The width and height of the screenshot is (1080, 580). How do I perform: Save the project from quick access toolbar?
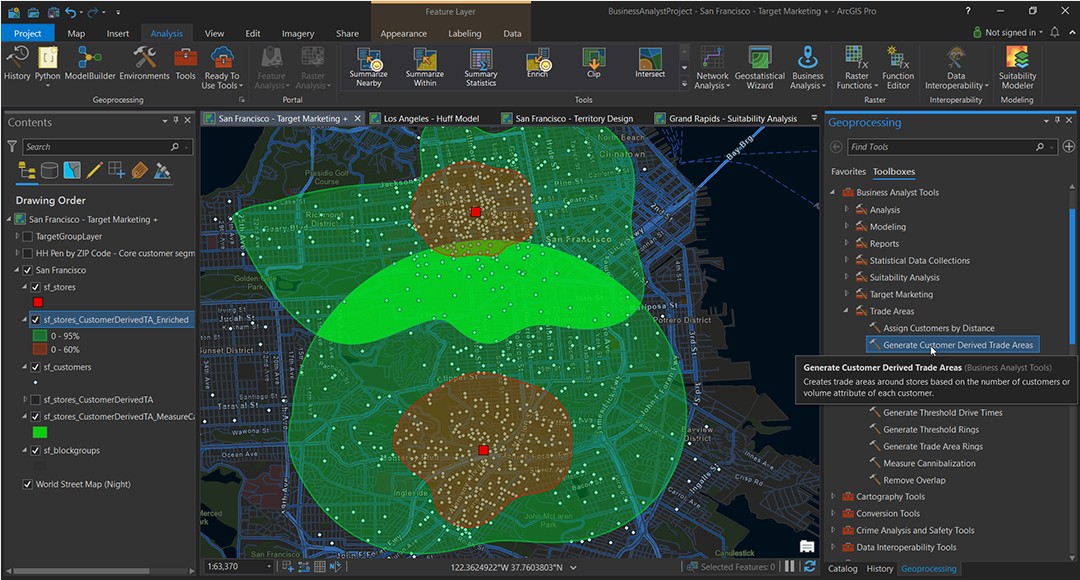click(52, 12)
